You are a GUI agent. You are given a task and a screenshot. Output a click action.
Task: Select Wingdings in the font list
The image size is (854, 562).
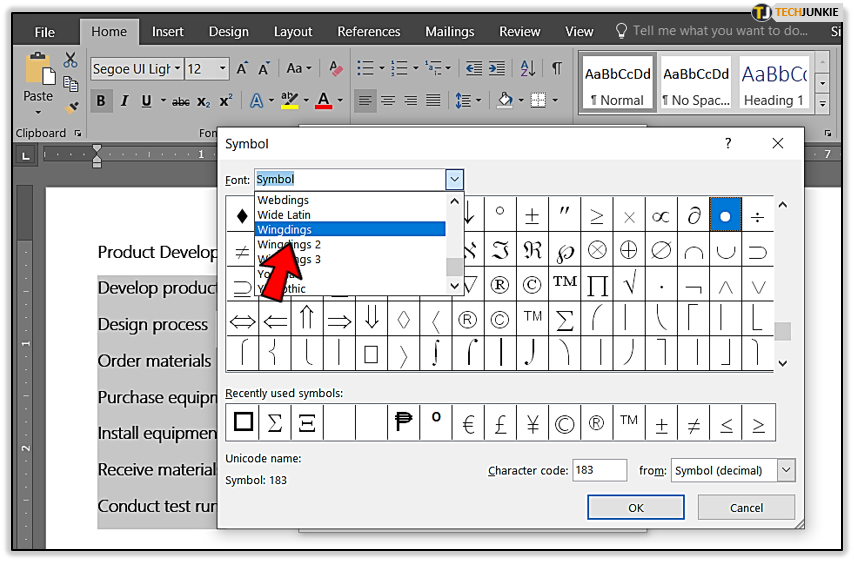point(350,229)
